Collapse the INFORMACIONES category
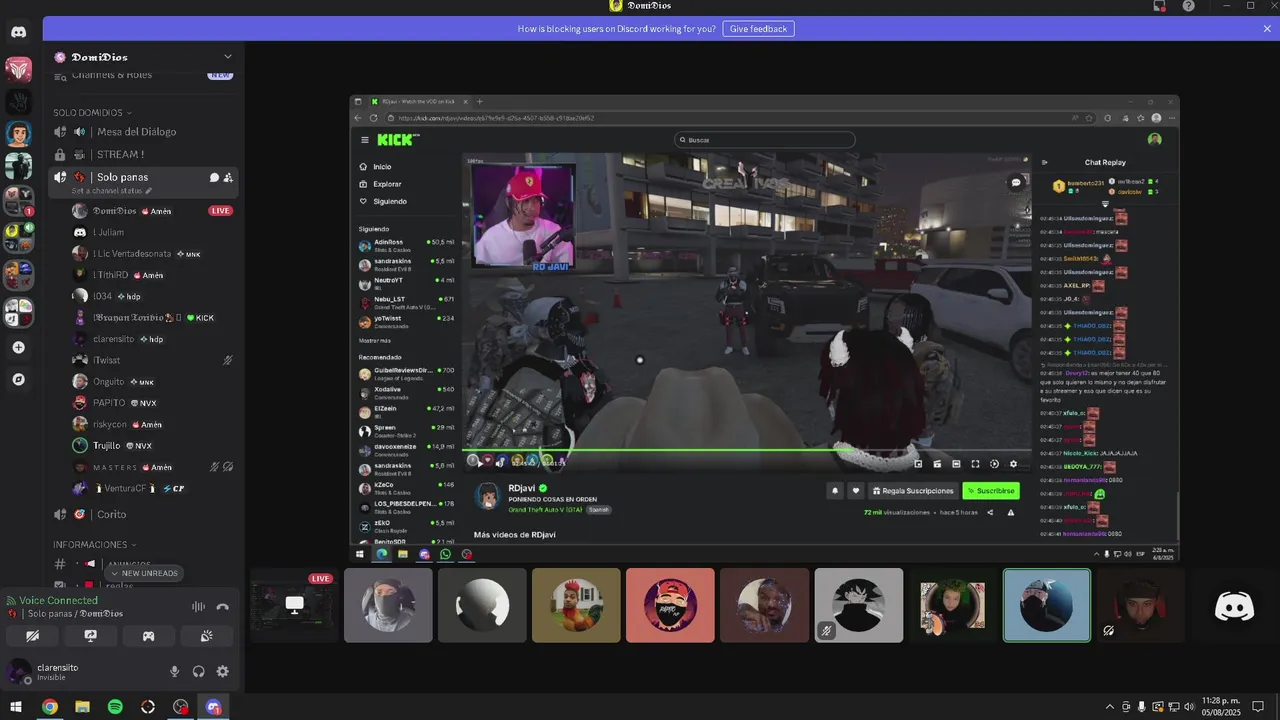 94,544
